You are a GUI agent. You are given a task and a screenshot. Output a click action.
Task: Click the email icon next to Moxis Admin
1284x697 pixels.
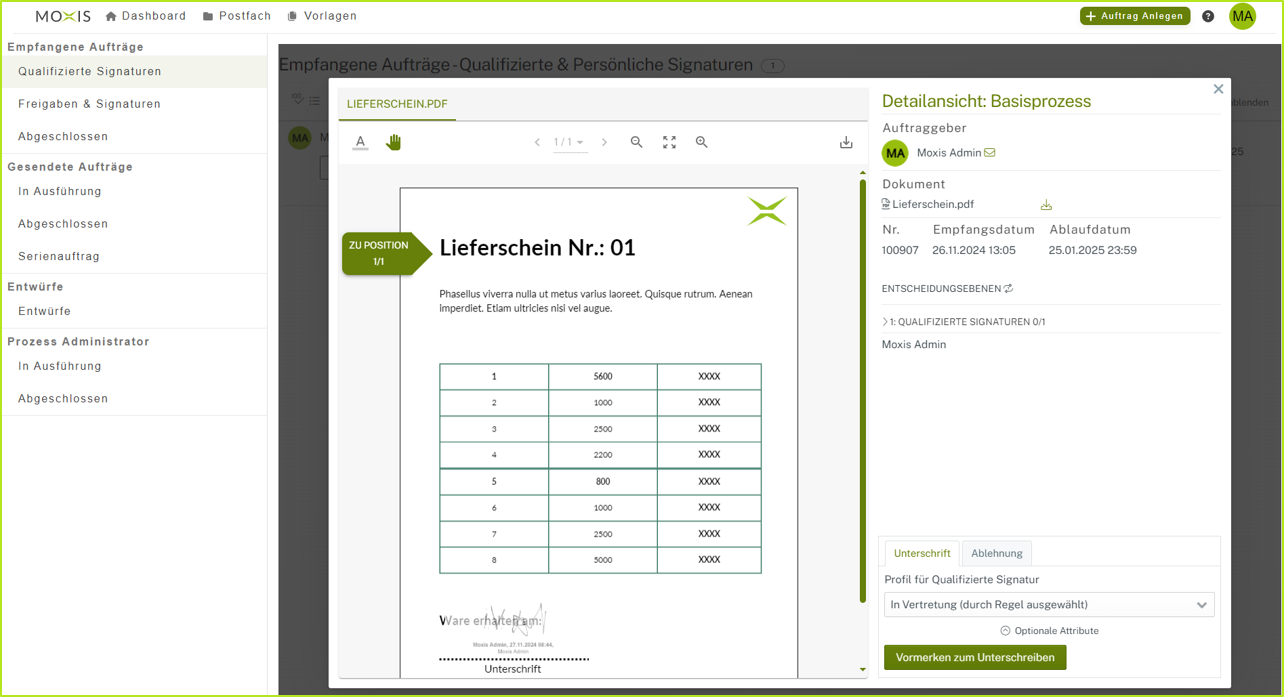click(990, 153)
